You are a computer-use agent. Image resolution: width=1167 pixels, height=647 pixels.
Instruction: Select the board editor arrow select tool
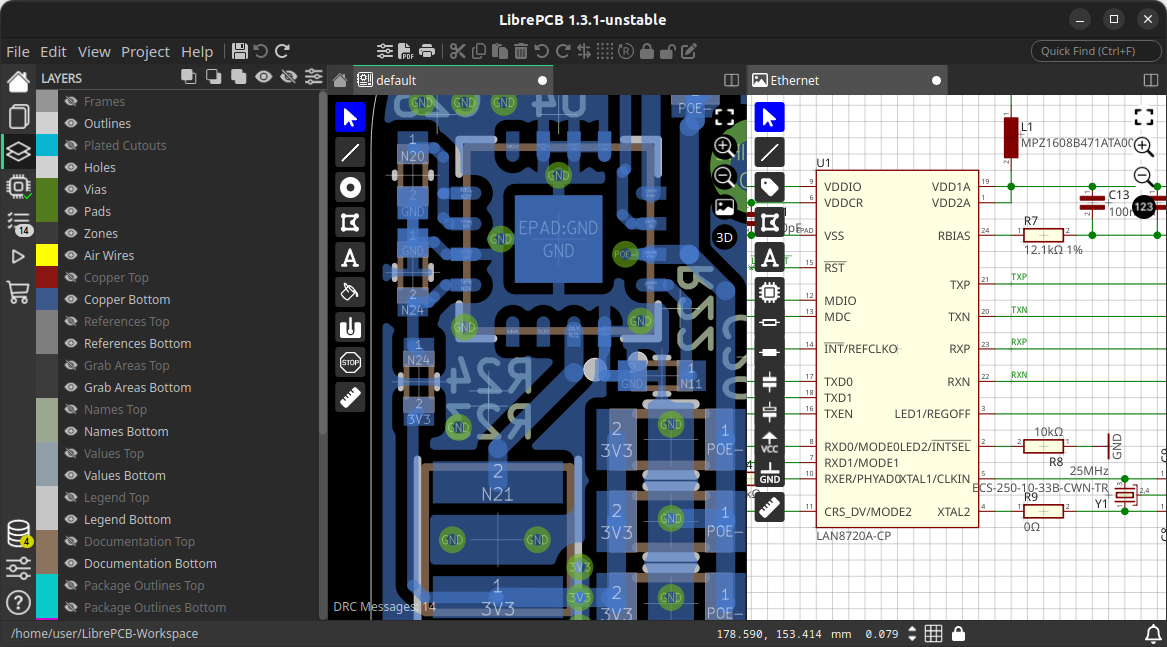(350, 117)
